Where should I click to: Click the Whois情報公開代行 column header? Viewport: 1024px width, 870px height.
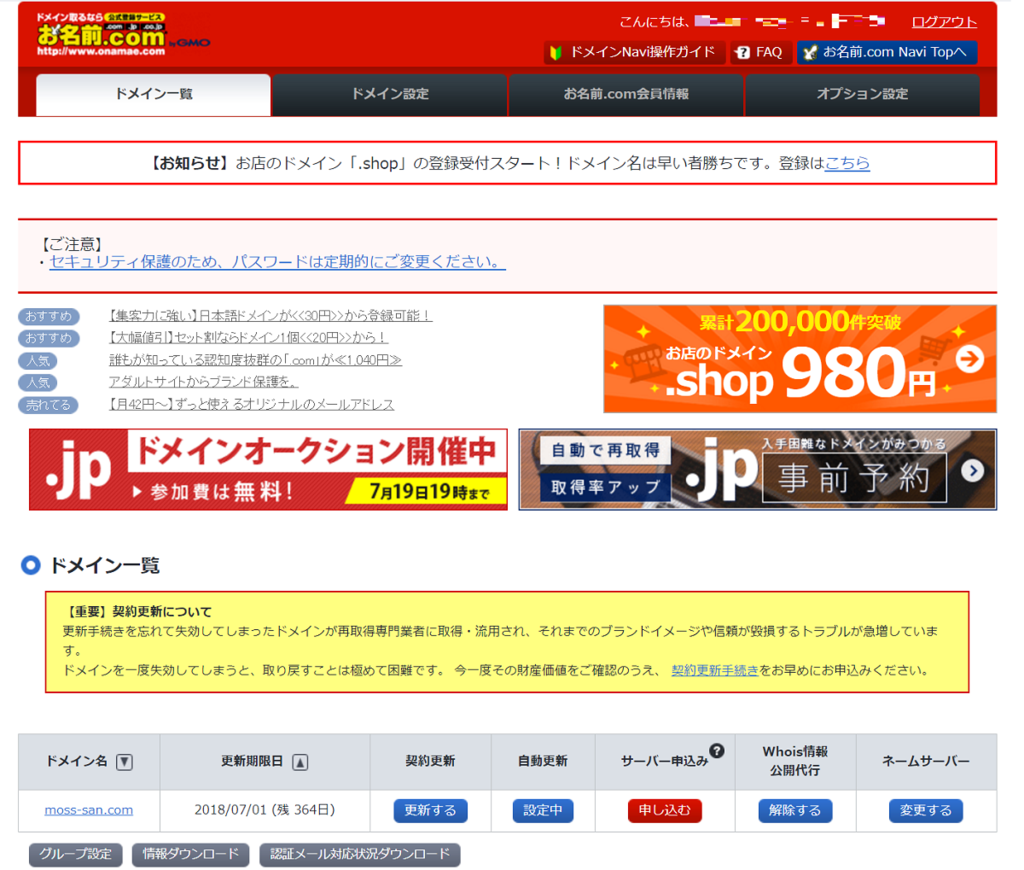[795, 762]
